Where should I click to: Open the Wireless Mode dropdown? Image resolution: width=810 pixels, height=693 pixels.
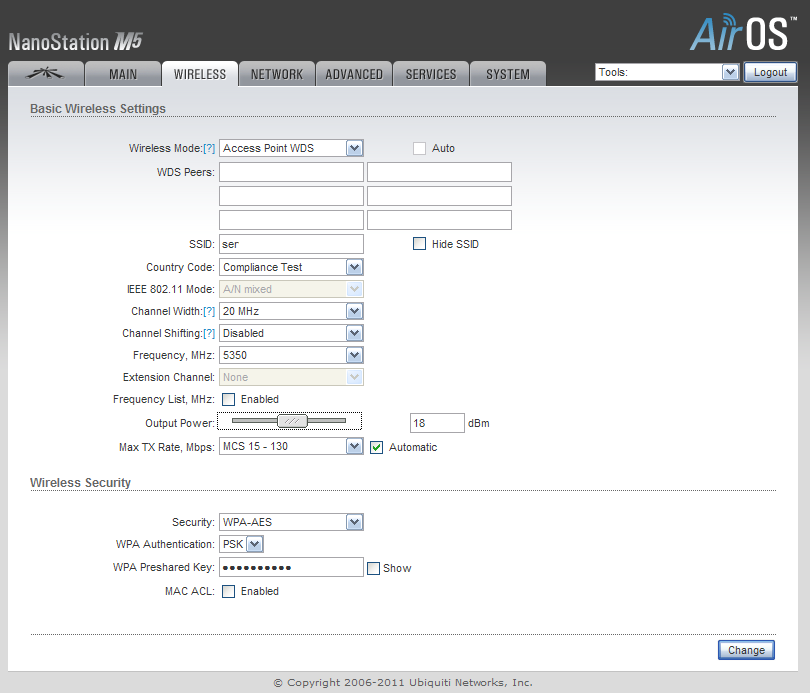pos(291,148)
